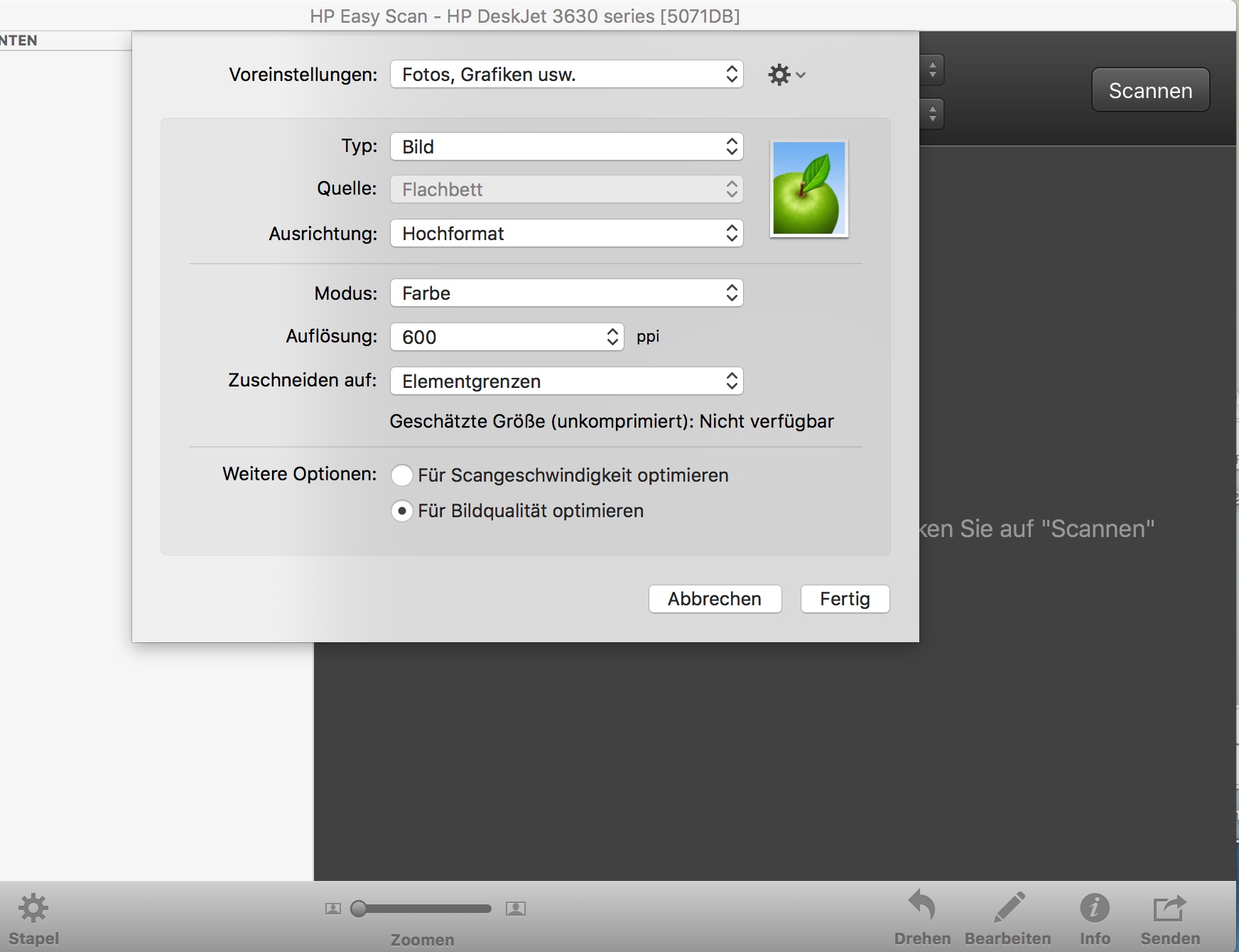Image resolution: width=1239 pixels, height=952 pixels.
Task: Select Für Bildqualität optimieren option
Action: pyautogui.click(x=402, y=511)
